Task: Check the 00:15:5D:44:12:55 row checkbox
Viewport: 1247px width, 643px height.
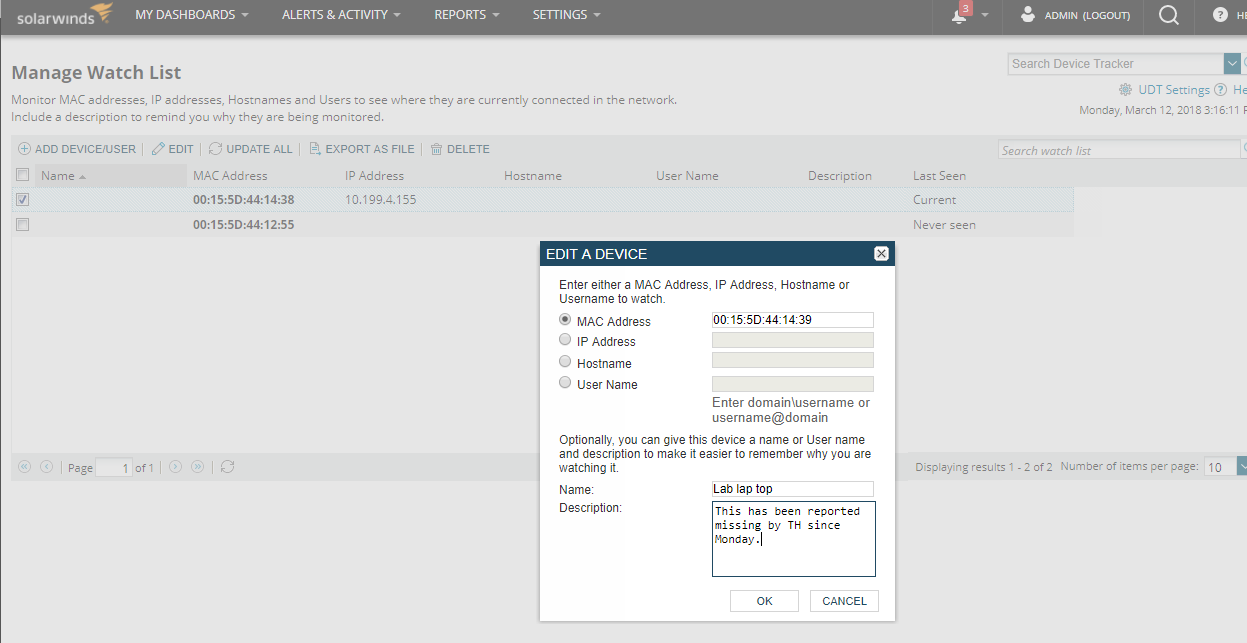Action: (x=23, y=225)
